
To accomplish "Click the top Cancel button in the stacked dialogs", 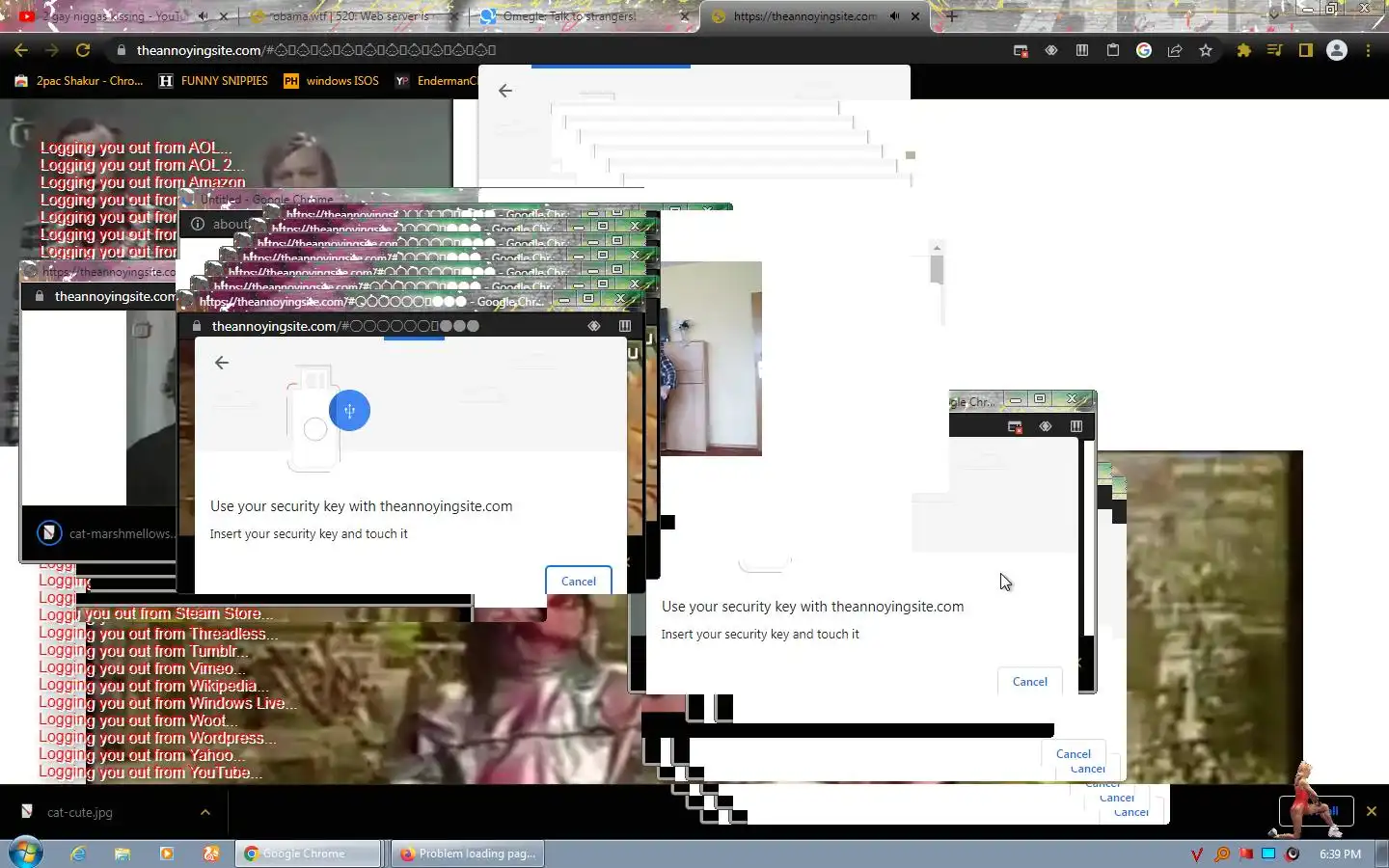I will [x=1074, y=754].
